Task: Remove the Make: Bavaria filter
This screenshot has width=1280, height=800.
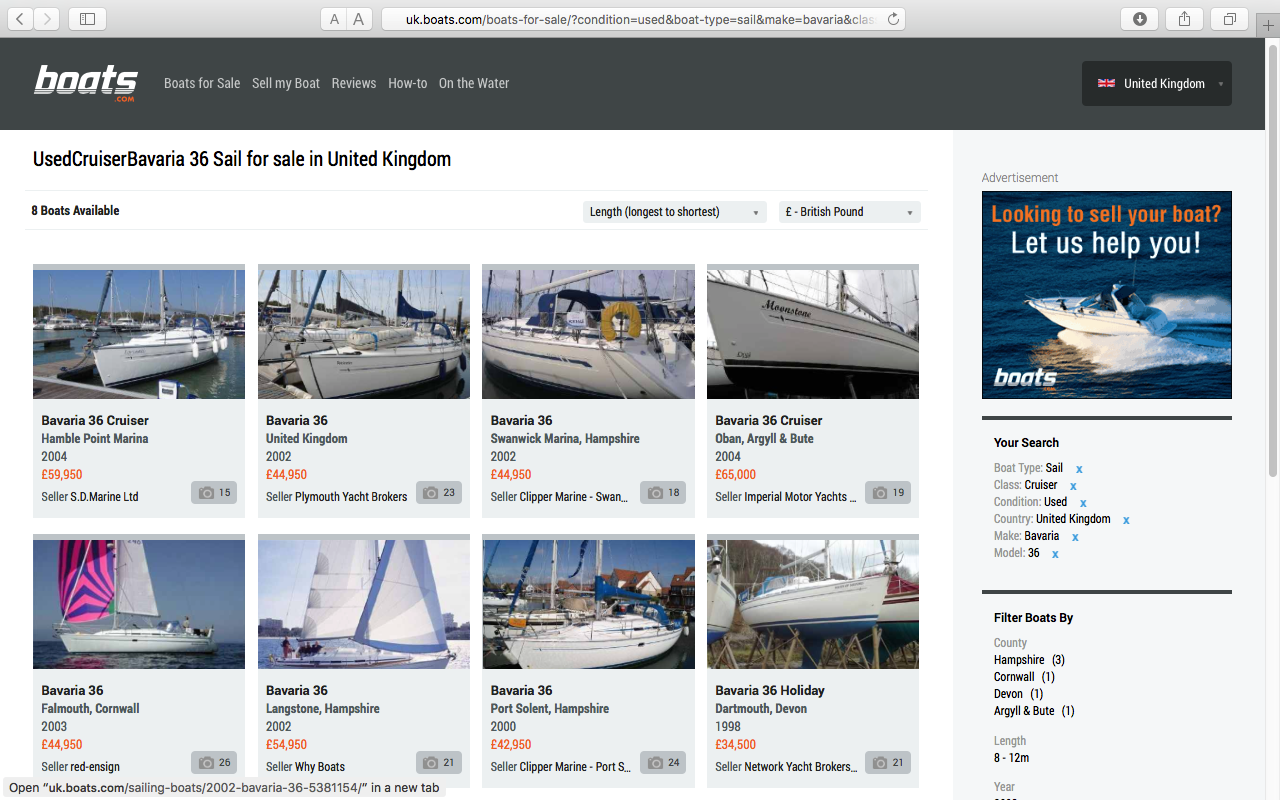Action: coord(1075,537)
